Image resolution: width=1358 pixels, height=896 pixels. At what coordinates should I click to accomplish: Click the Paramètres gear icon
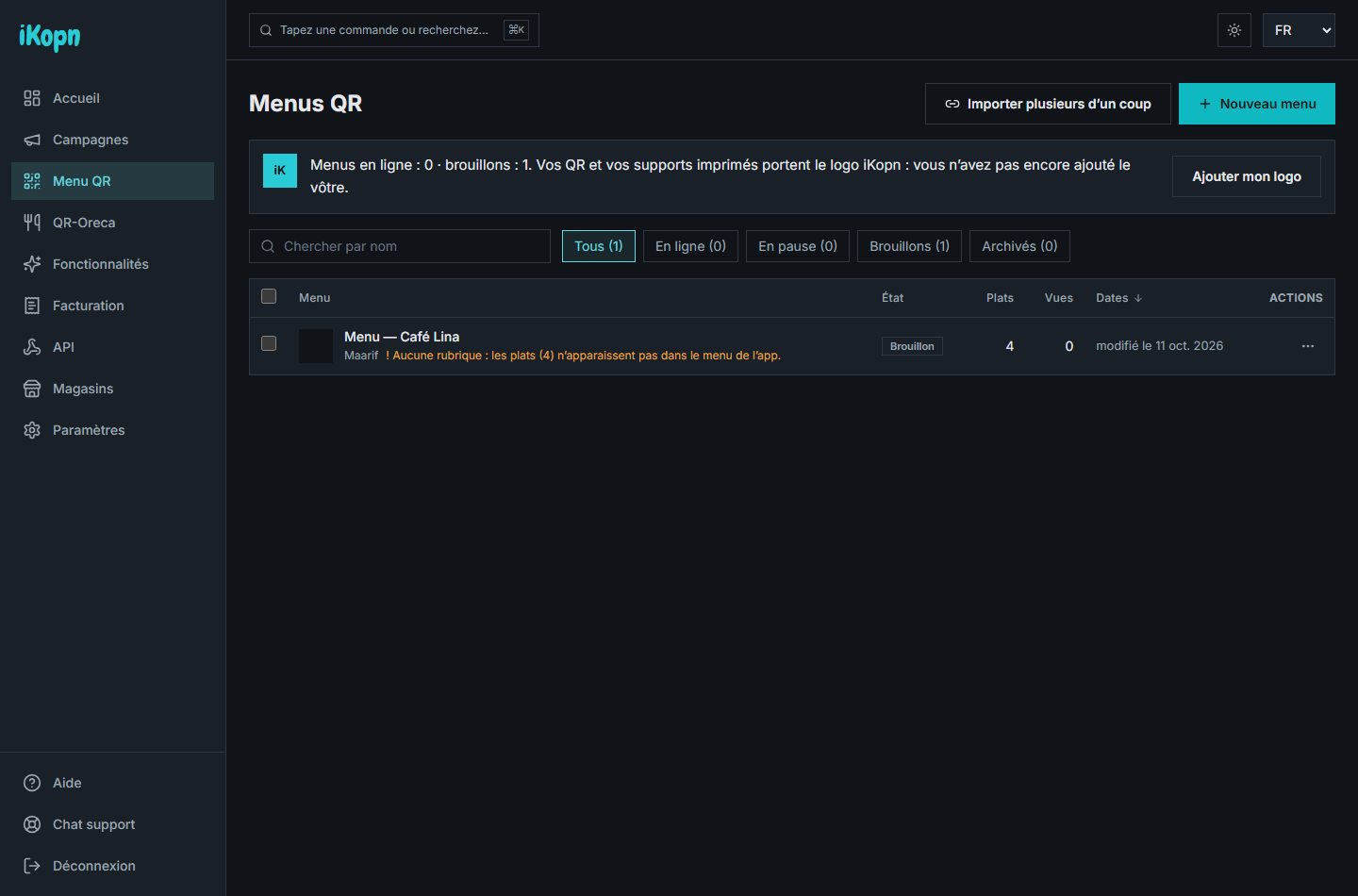[x=32, y=430]
